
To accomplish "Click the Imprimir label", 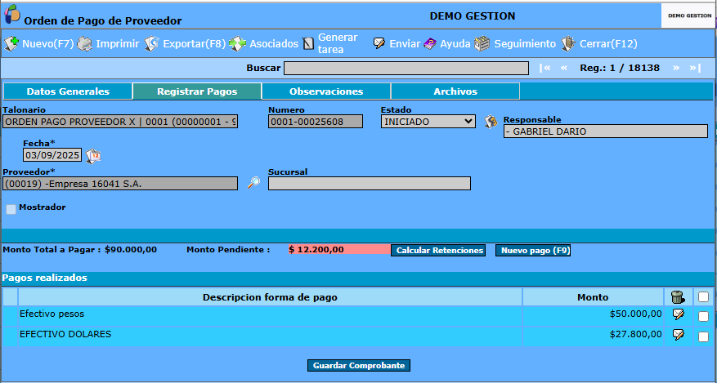I will [117, 44].
